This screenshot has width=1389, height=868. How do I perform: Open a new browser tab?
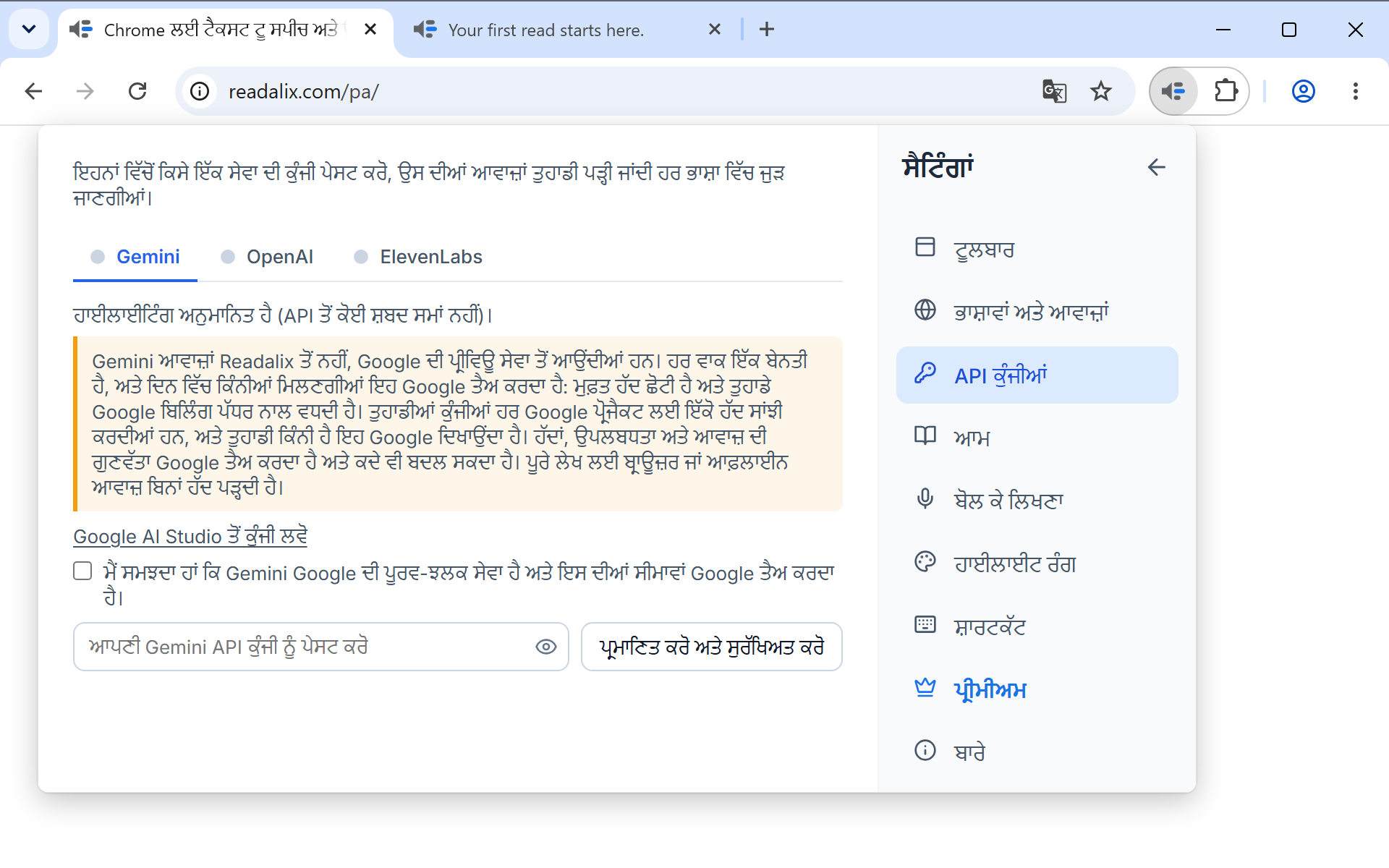click(x=767, y=29)
